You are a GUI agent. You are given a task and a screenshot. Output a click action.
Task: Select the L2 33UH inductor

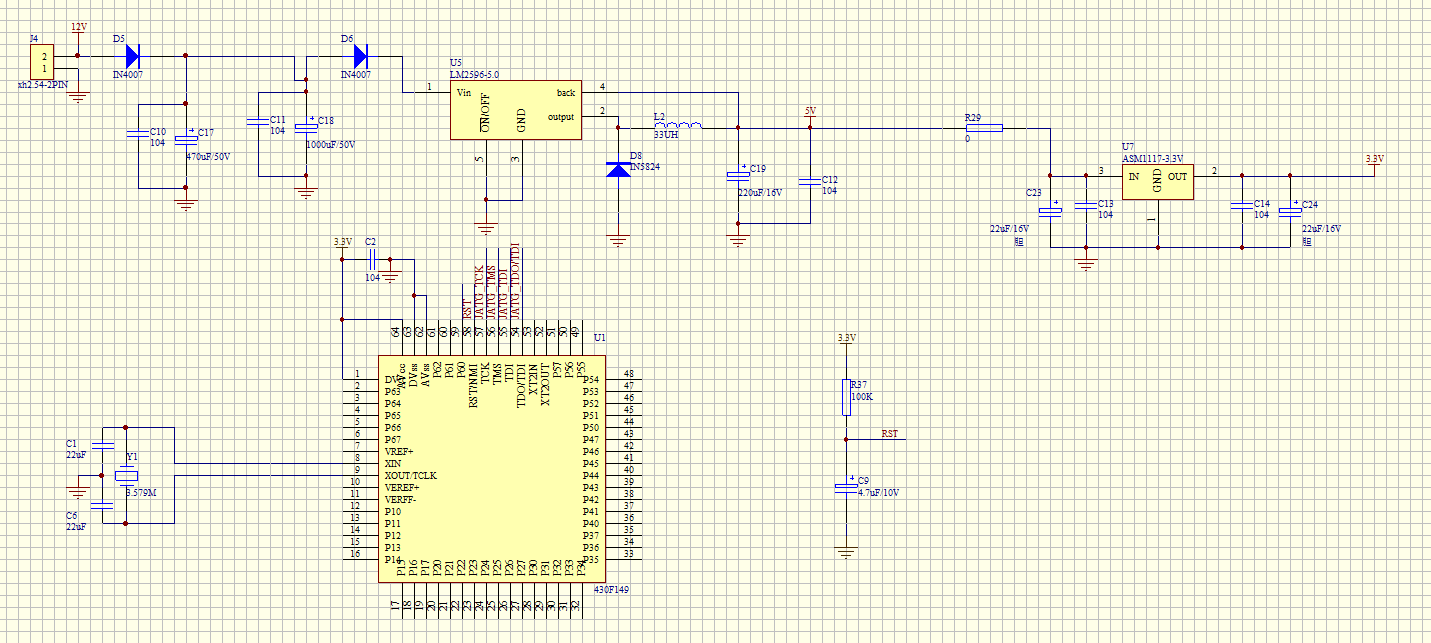[678, 125]
